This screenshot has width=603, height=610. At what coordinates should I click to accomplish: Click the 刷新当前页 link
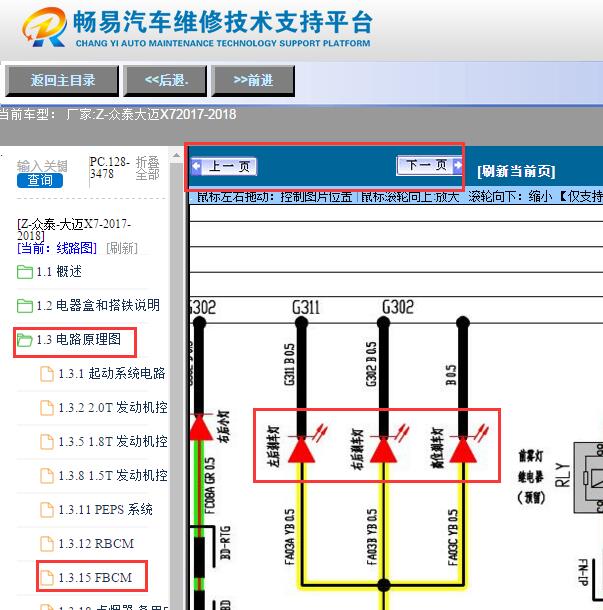516,171
